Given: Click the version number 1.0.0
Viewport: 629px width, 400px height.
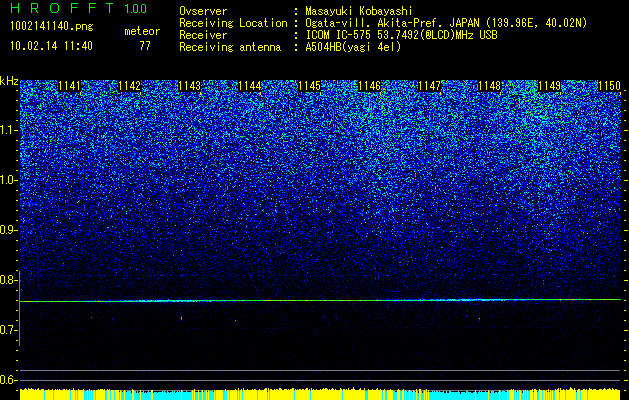Looking at the screenshot, I should click(136, 8).
